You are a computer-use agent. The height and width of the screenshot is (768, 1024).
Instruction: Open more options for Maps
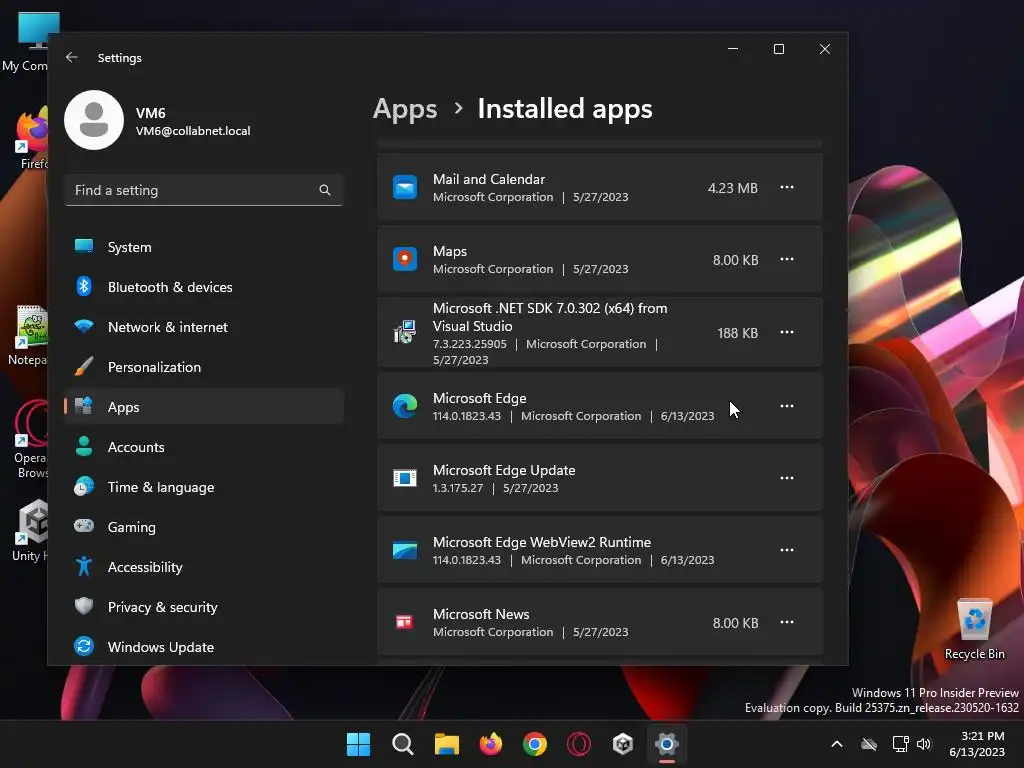787,259
